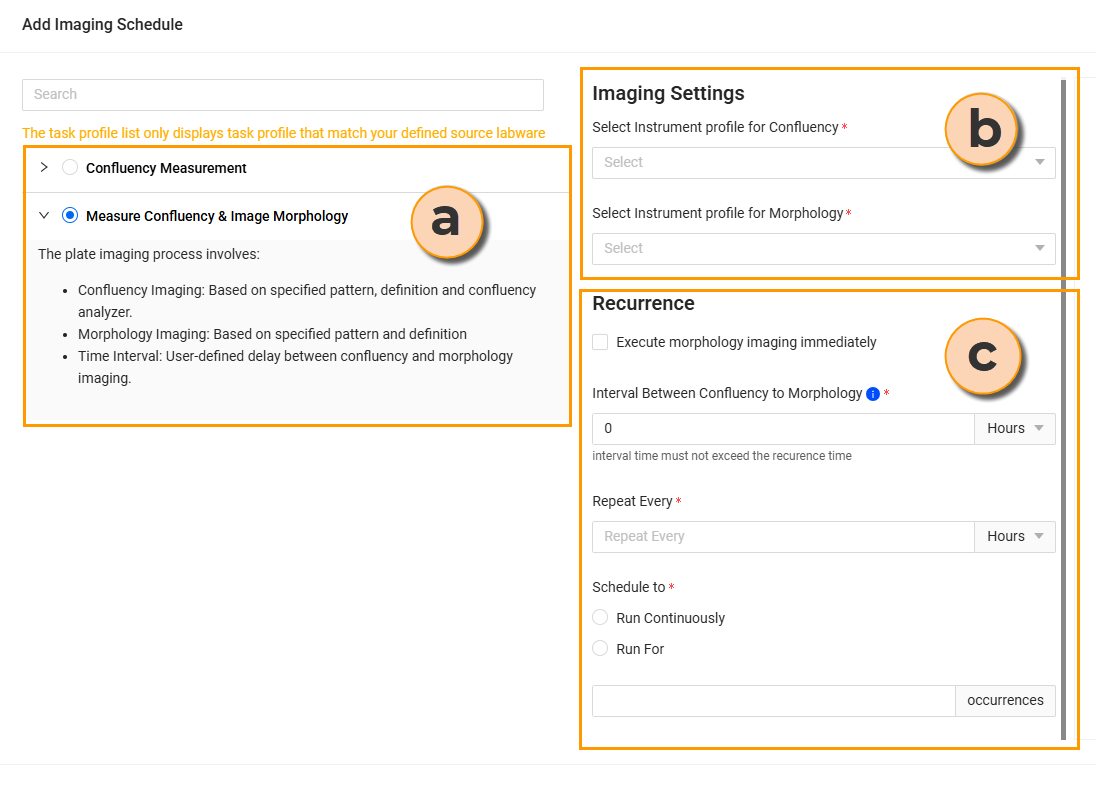Click the Run Continuously label text
This screenshot has height=788, width=1096.
click(670, 618)
